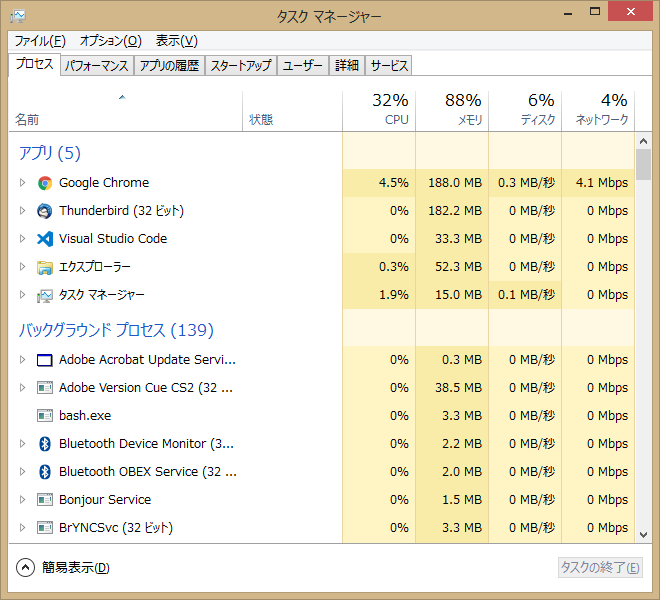Switch to the パフォーマンス tab
The height and width of the screenshot is (600, 660).
pos(97,66)
